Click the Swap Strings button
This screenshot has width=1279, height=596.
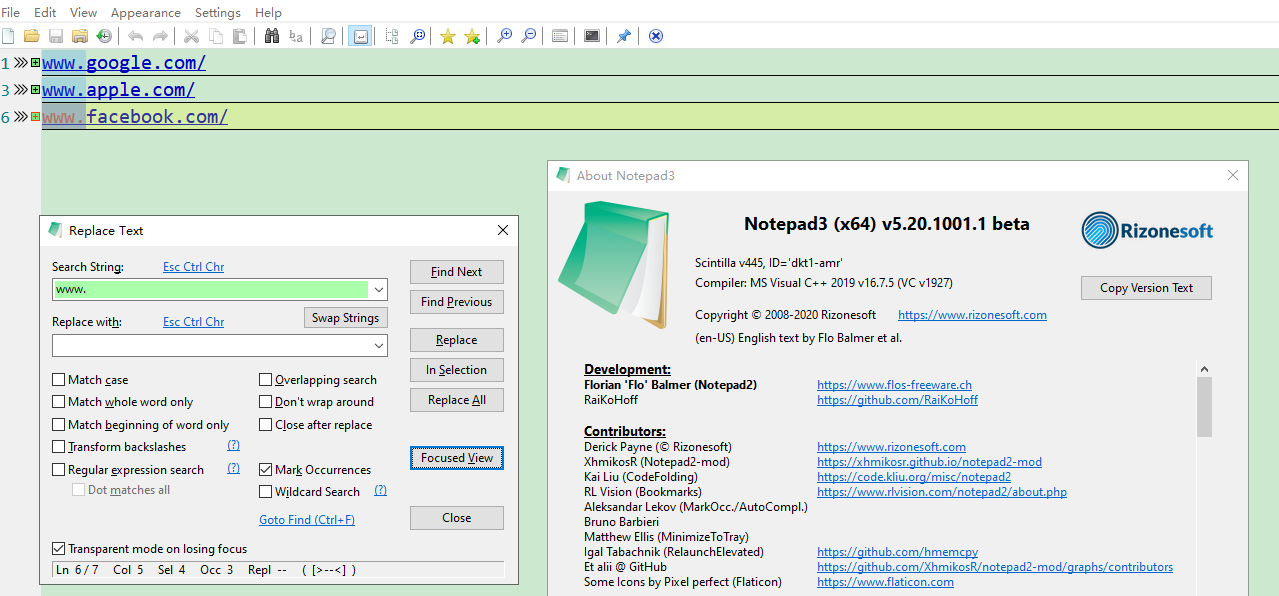click(345, 318)
